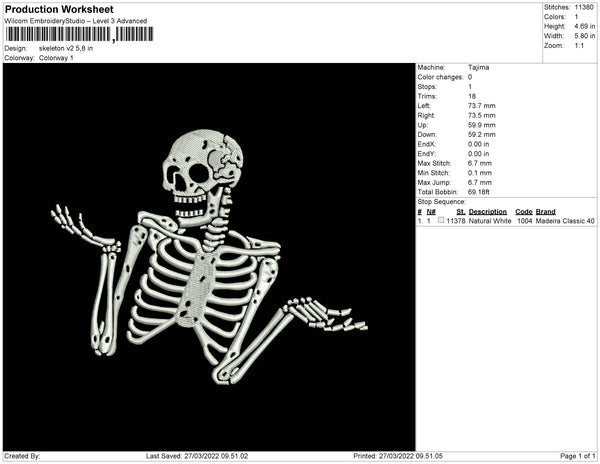Click the Trims value 18
This screenshot has width=600, height=464.
pyautogui.click(x=472, y=96)
